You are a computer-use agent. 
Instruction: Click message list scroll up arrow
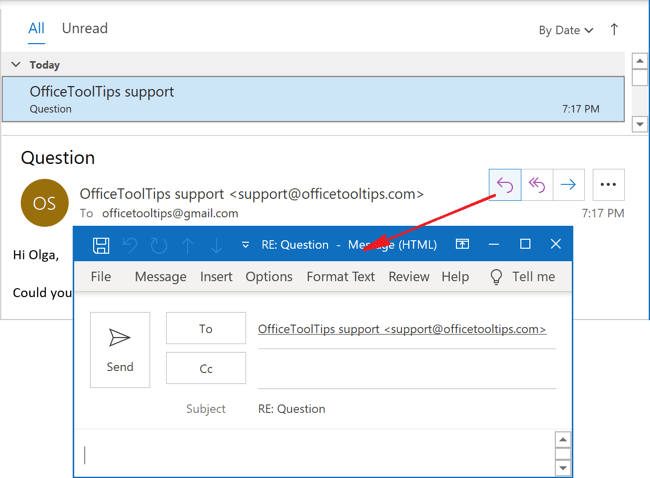coord(640,62)
